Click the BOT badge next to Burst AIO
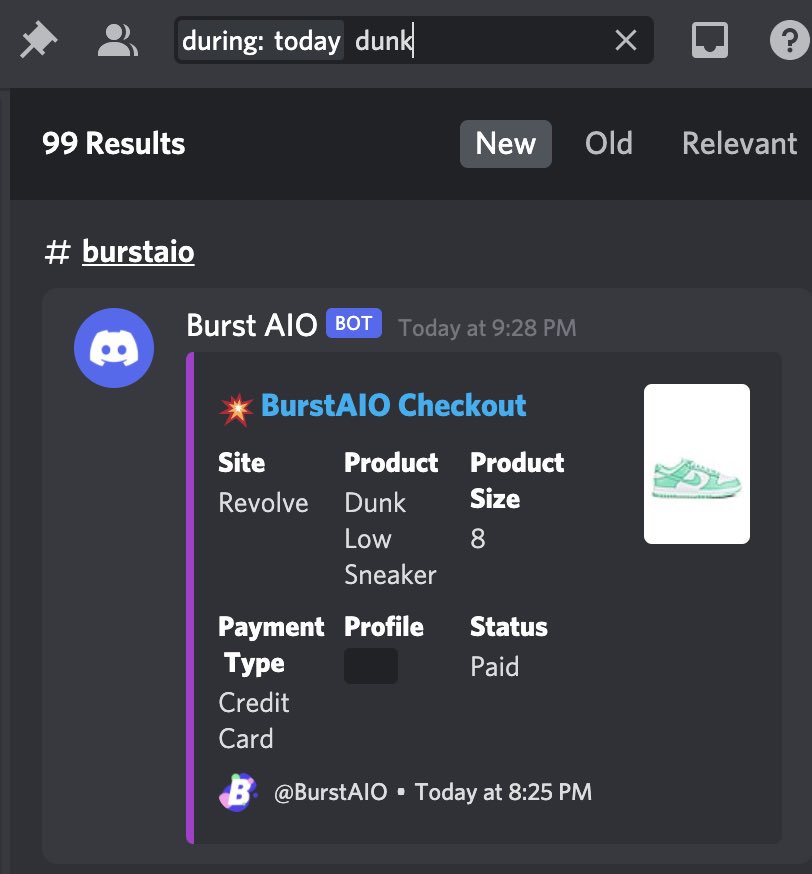Viewport: 812px width, 874px height. 353,323
